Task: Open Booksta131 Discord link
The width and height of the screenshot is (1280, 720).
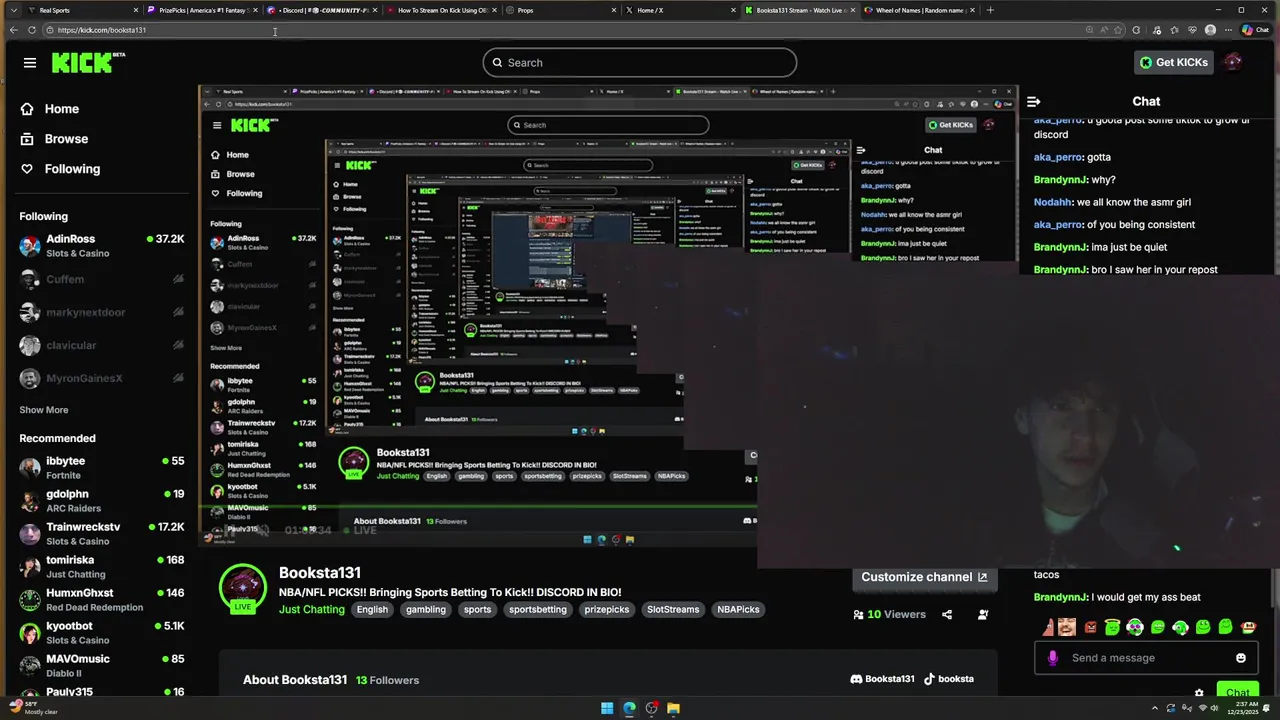Action: pos(882,679)
